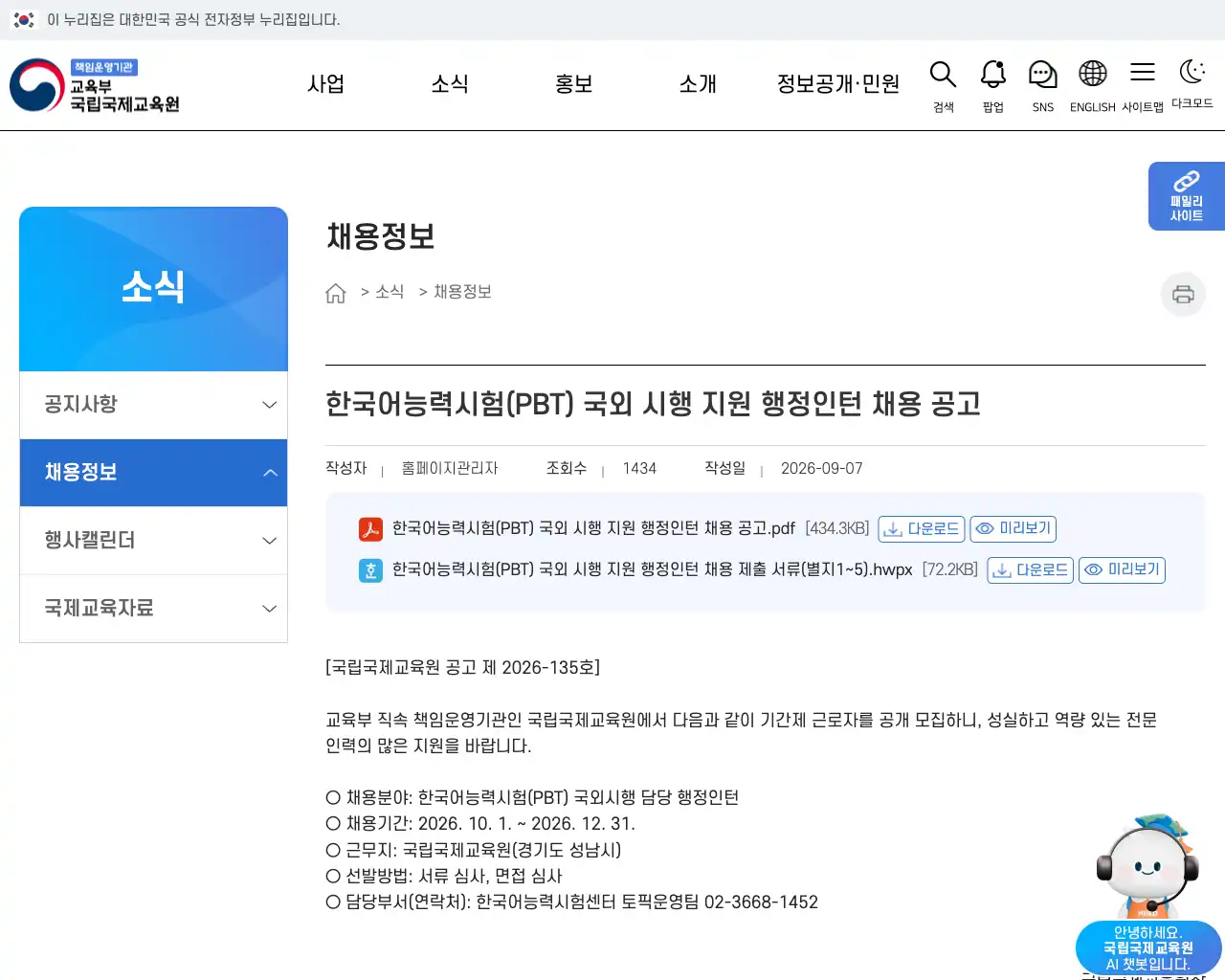Viewport: 1225px width, 980px height.
Task: Open the 소개 main menu
Action: tap(698, 84)
